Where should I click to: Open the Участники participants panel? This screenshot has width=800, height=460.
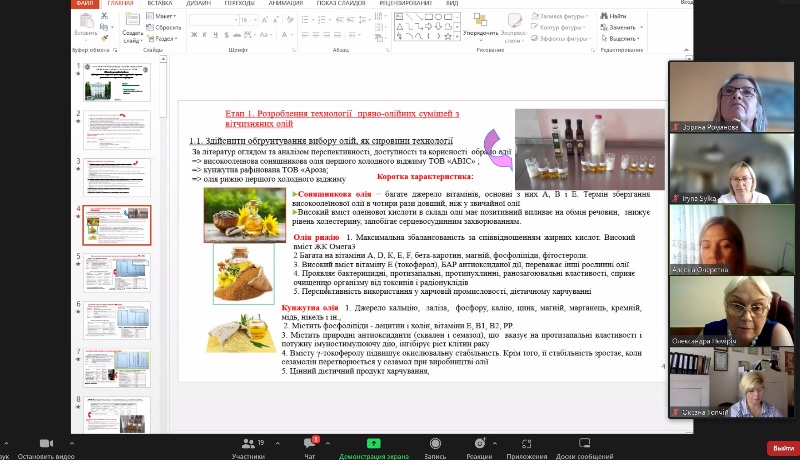click(248, 443)
